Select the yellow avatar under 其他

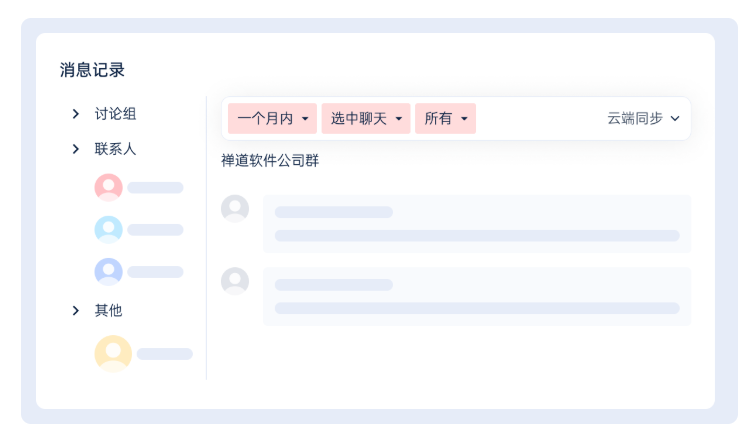pyautogui.click(x=113, y=354)
